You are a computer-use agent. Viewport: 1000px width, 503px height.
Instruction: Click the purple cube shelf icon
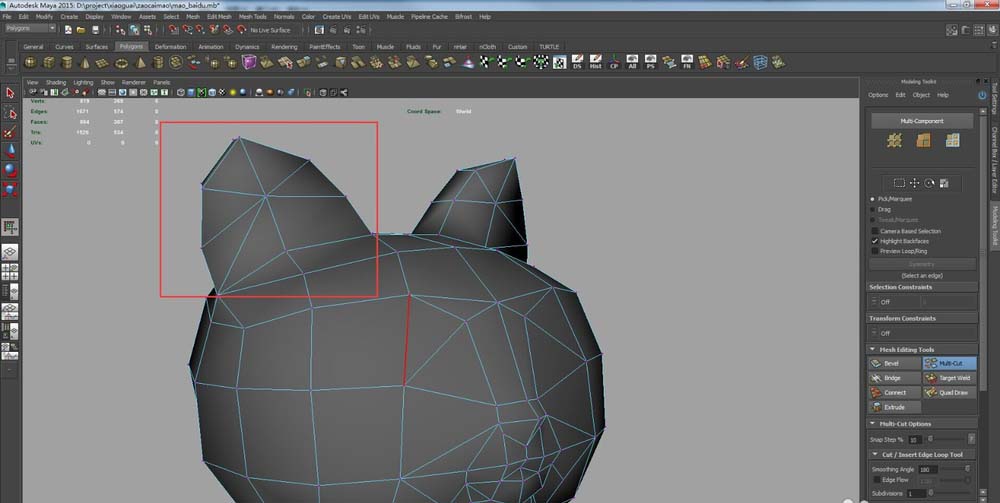pos(250,62)
